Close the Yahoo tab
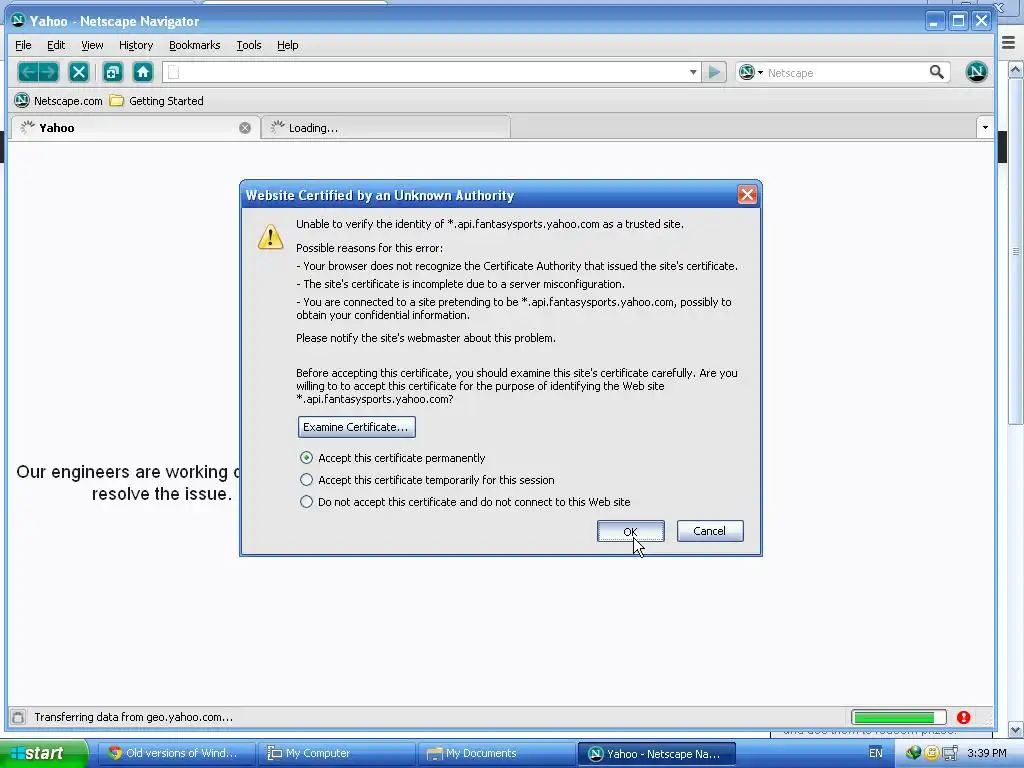Screen dimensions: 1024x768 [x=245, y=128]
